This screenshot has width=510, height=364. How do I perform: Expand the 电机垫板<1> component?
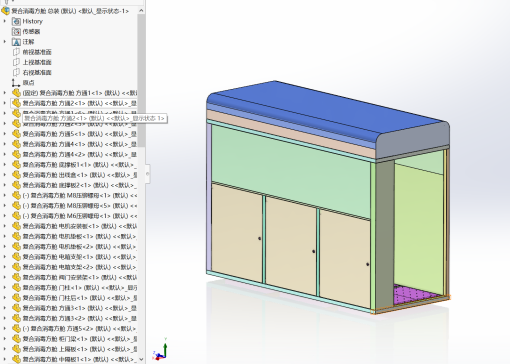5,236
